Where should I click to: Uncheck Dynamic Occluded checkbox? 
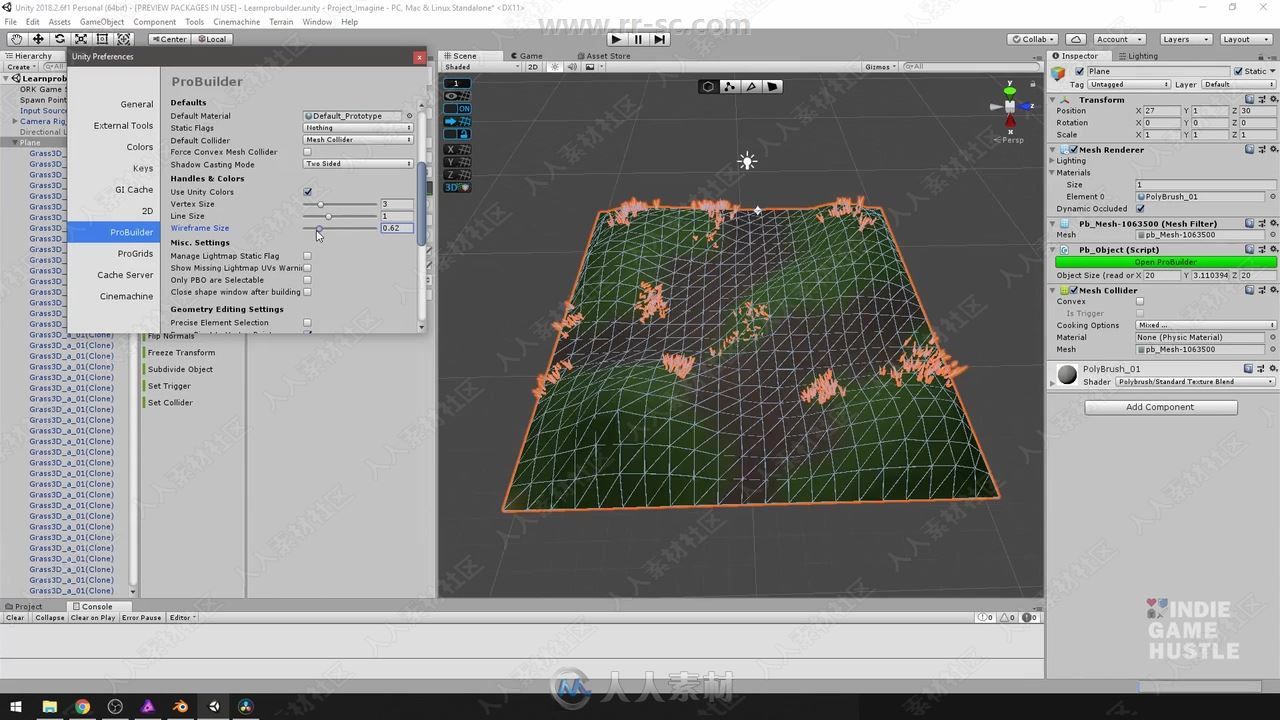pos(1140,209)
